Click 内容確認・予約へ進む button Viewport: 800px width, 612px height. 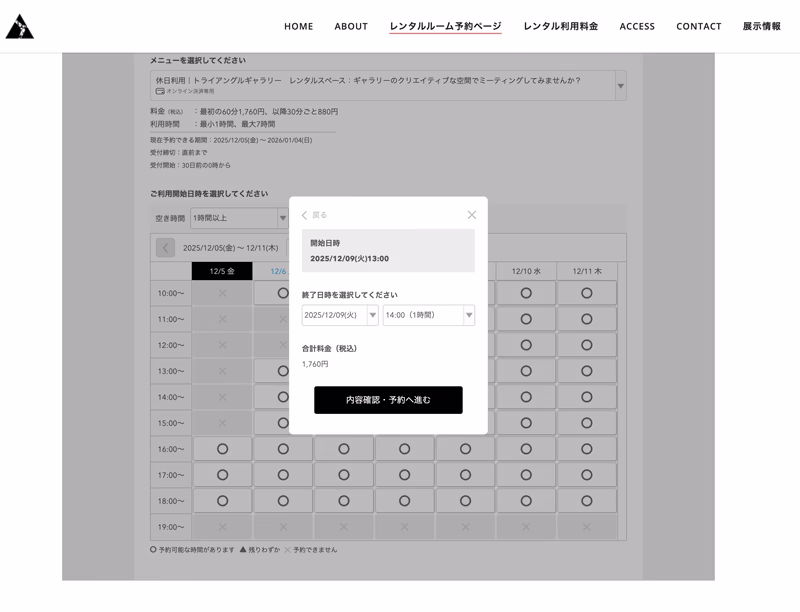click(388, 400)
